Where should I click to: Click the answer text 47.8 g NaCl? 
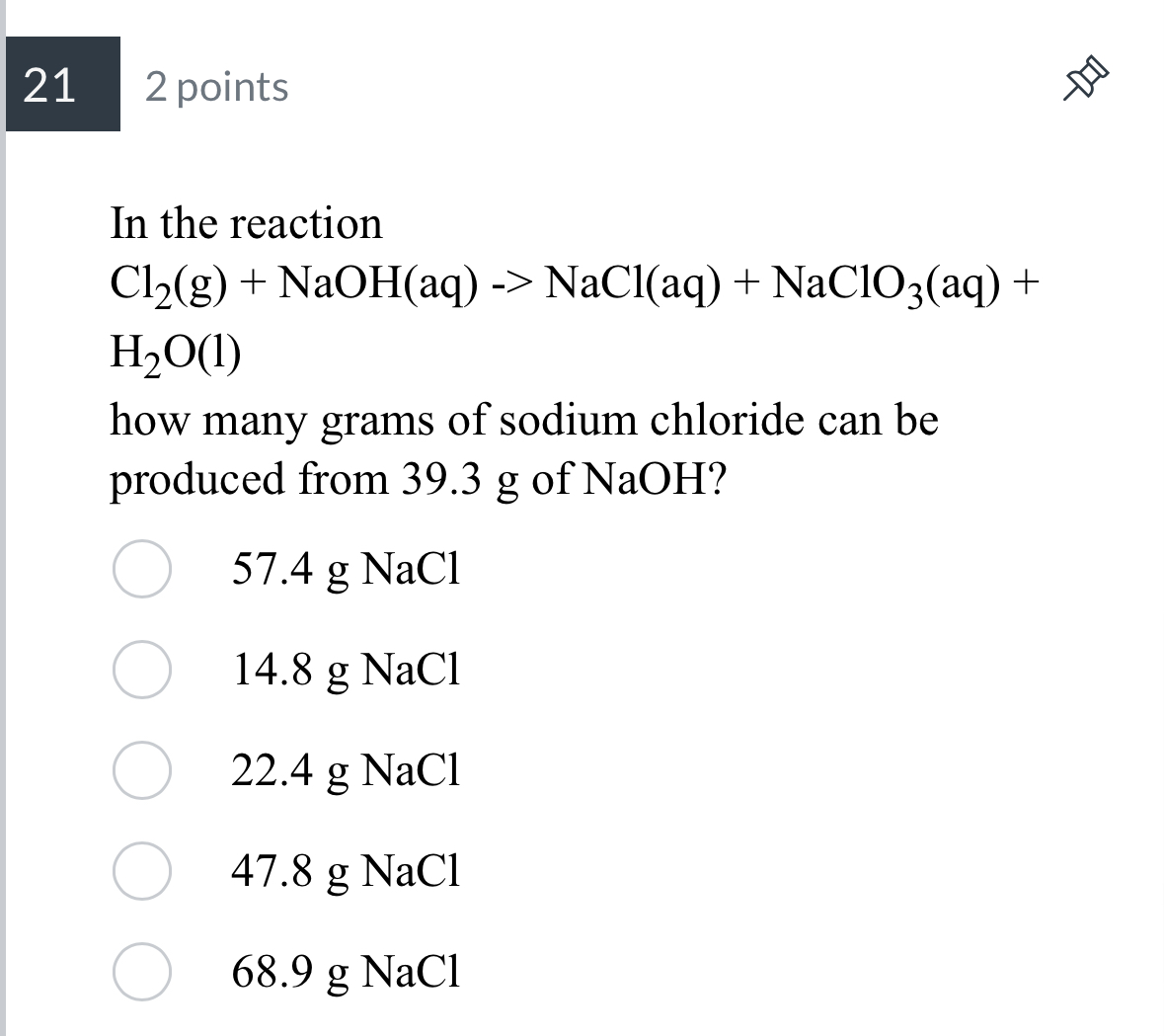346,872
